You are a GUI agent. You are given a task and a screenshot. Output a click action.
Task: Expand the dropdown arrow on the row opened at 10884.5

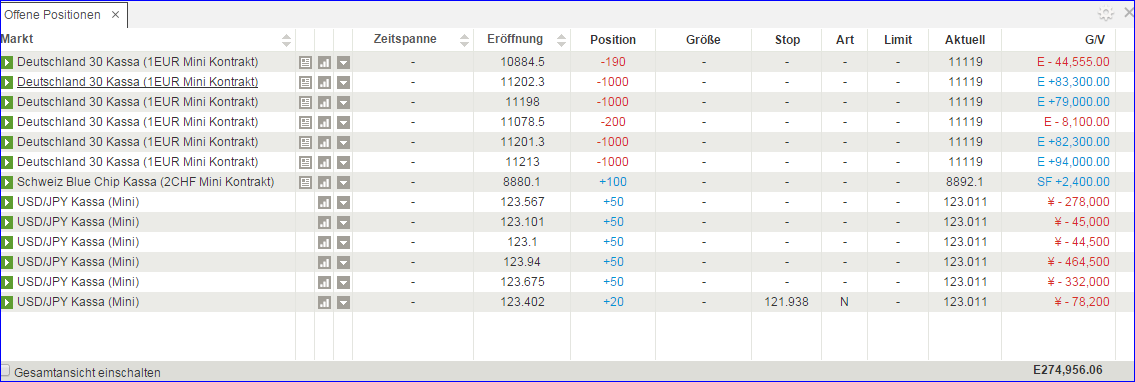point(344,62)
